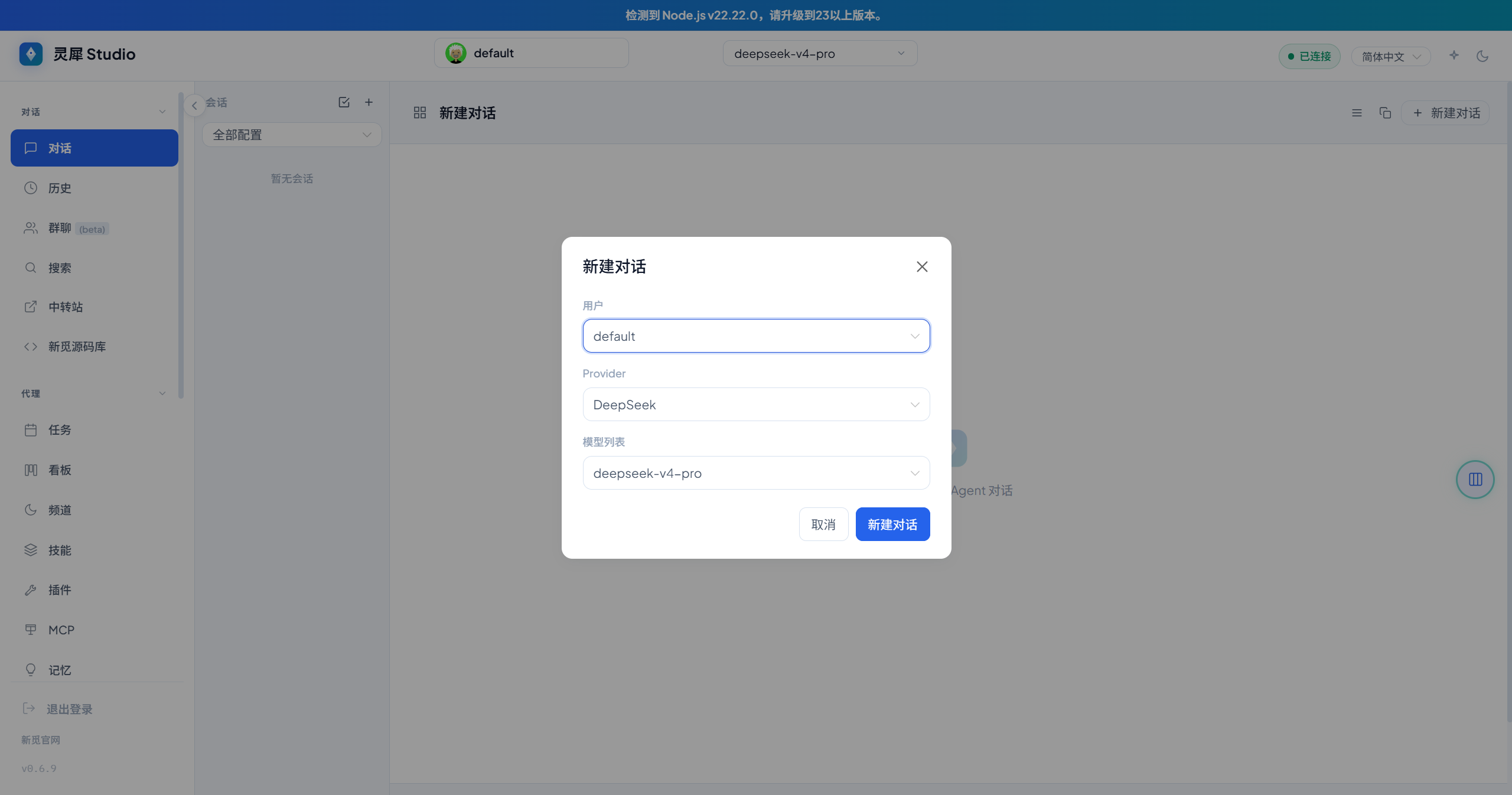The image size is (1512, 795).
Task: Open the header deepseek-v4-pro model dropdown
Action: coord(820,54)
